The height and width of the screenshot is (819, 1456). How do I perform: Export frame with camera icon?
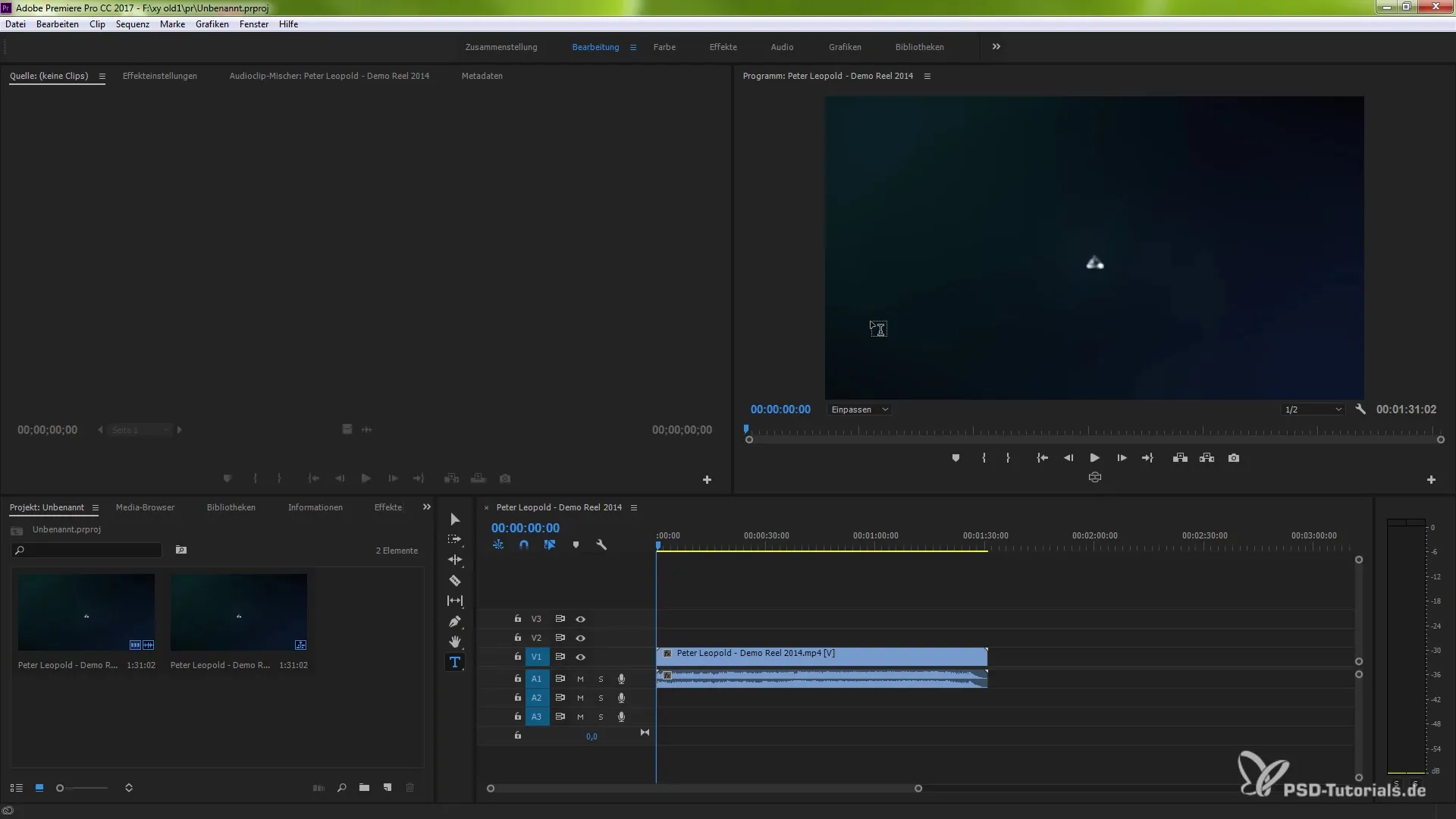(x=1234, y=458)
